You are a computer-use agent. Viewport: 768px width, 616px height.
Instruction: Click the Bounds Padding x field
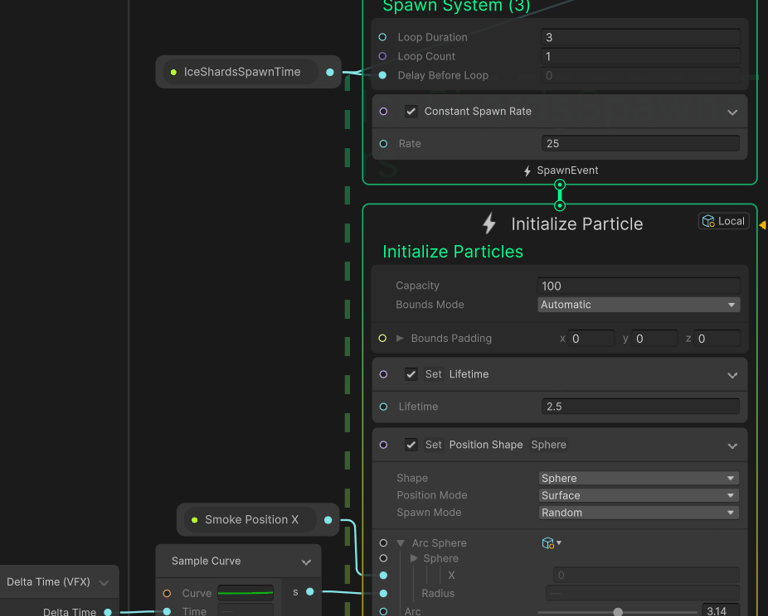[591, 339]
